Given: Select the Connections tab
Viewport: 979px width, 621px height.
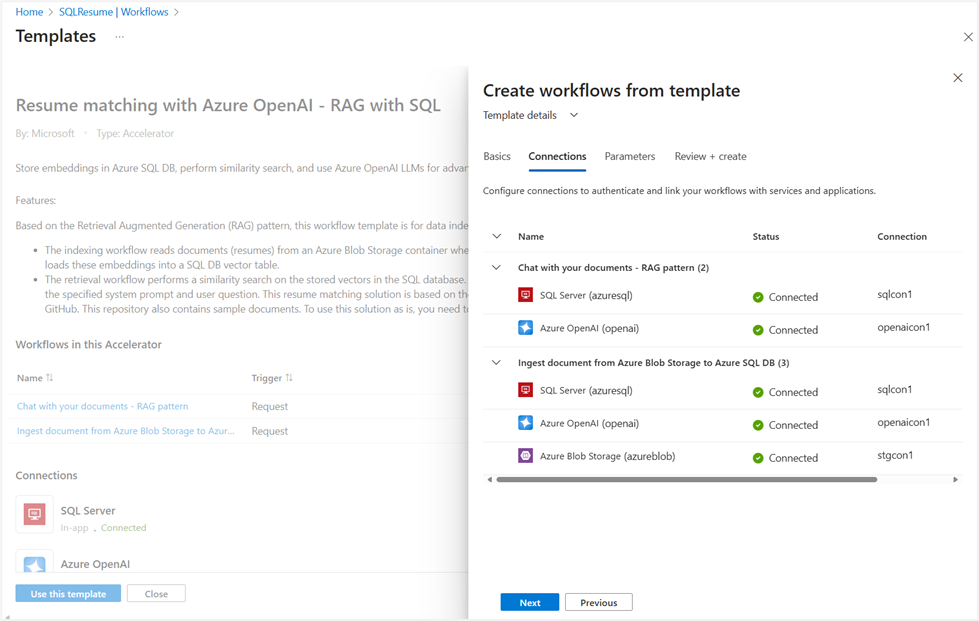Looking at the screenshot, I should 557,156.
